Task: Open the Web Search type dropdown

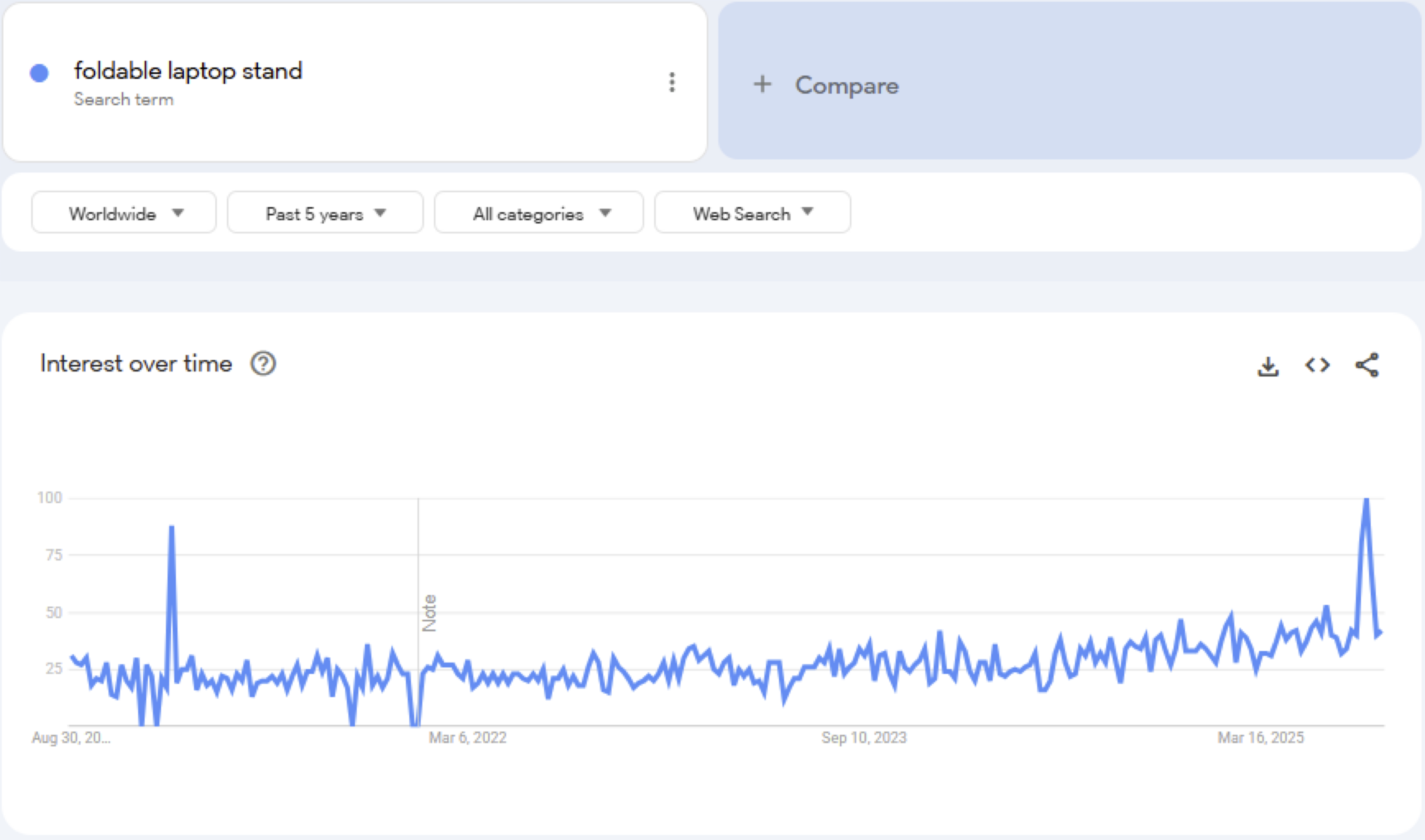Action: pos(752,213)
